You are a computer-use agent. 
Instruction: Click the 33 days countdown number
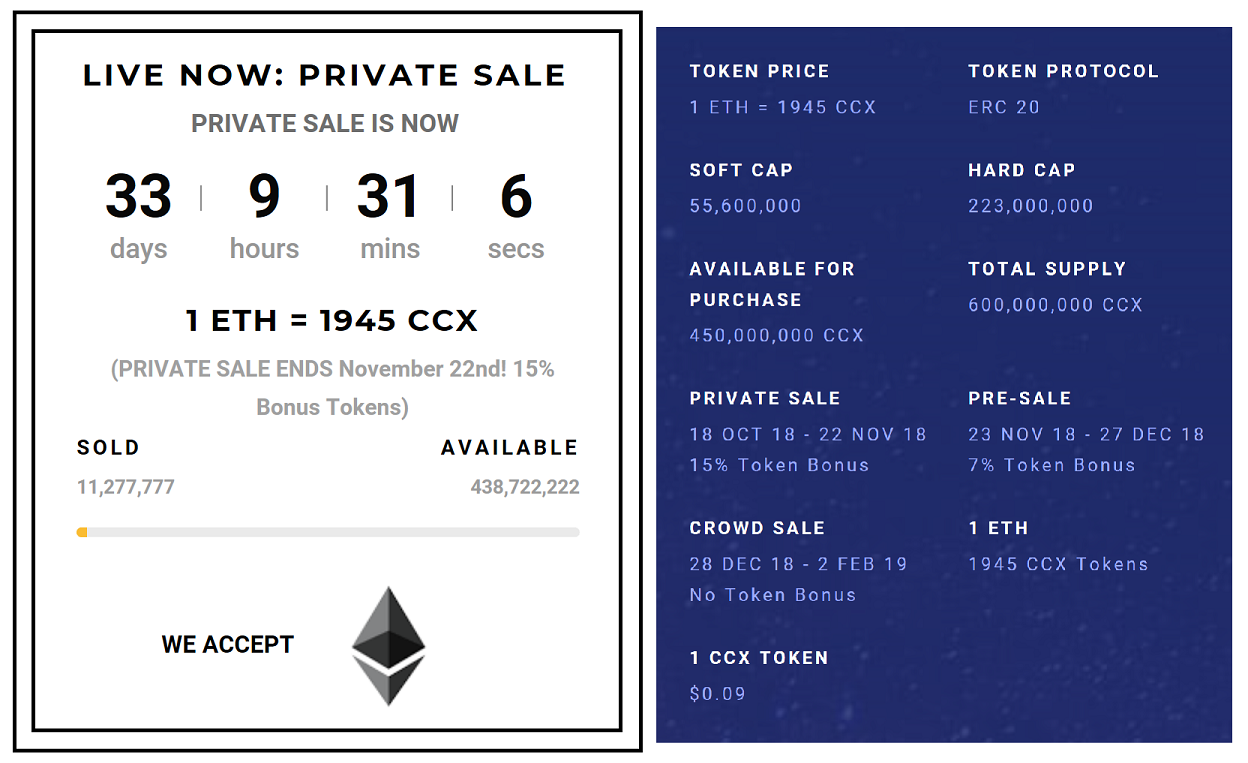[x=139, y=196]
